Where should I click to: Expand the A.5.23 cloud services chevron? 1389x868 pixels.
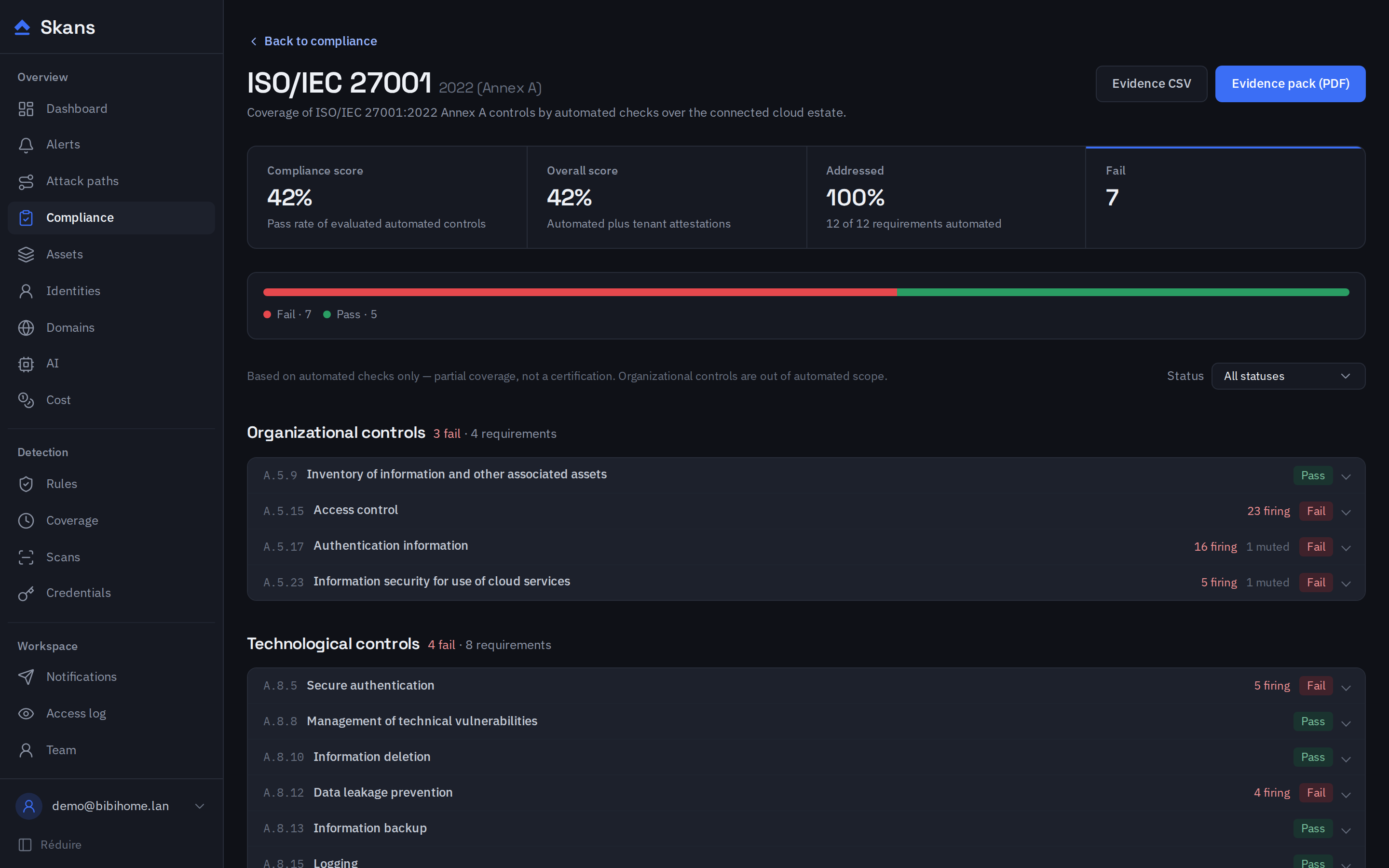pyautogui.click(x=1346, y=583)
